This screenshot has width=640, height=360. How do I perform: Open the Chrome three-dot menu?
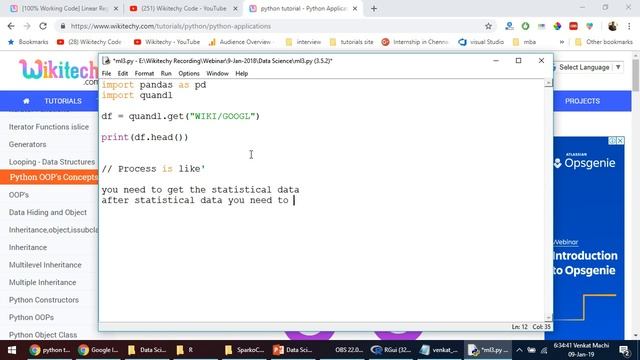point(629,26)
